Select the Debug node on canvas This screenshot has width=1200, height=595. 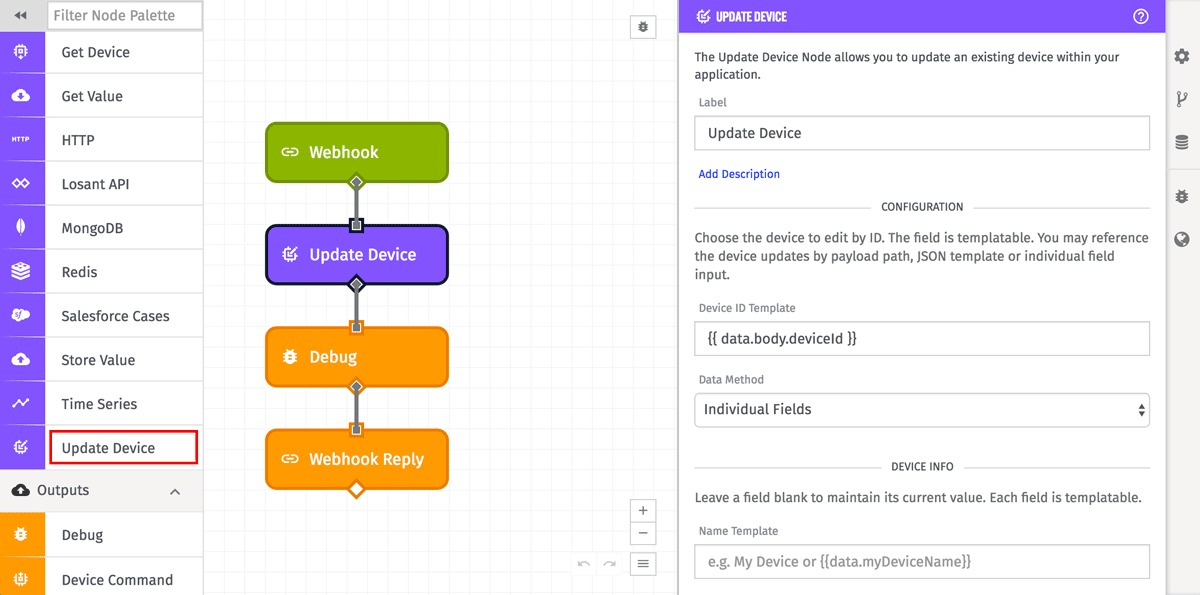click(x=357, y=357)
